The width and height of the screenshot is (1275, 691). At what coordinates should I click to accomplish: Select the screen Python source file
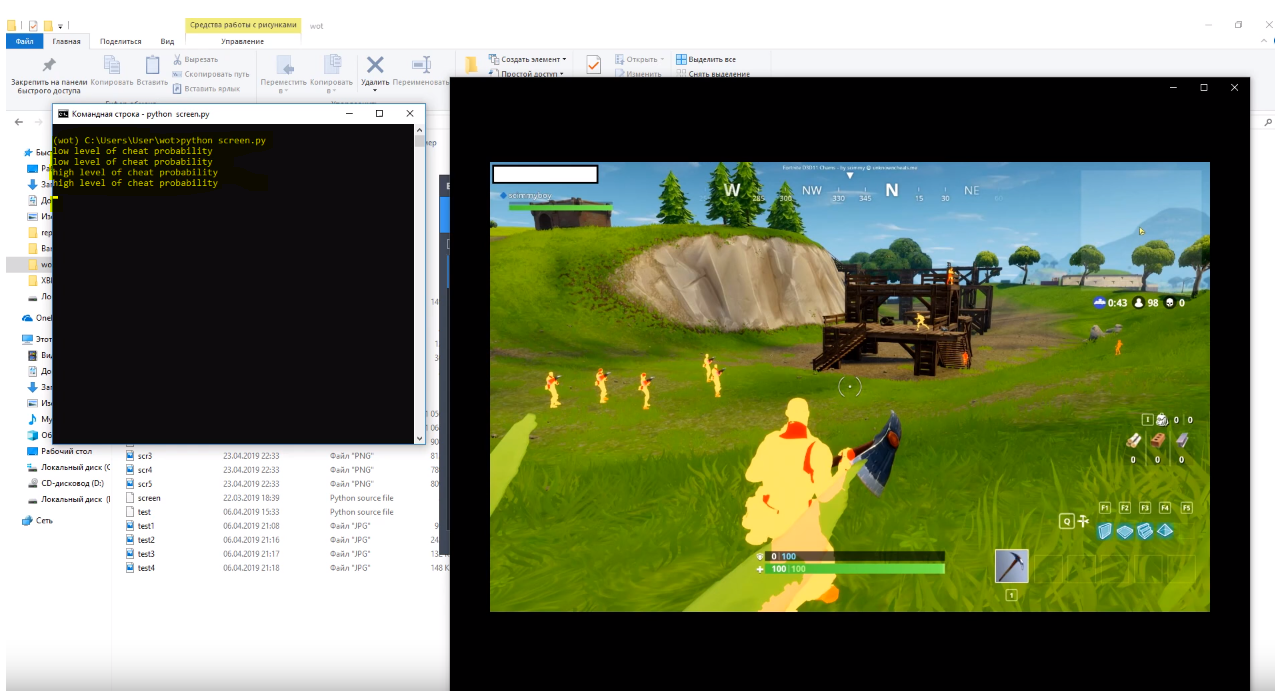(149, 498)
